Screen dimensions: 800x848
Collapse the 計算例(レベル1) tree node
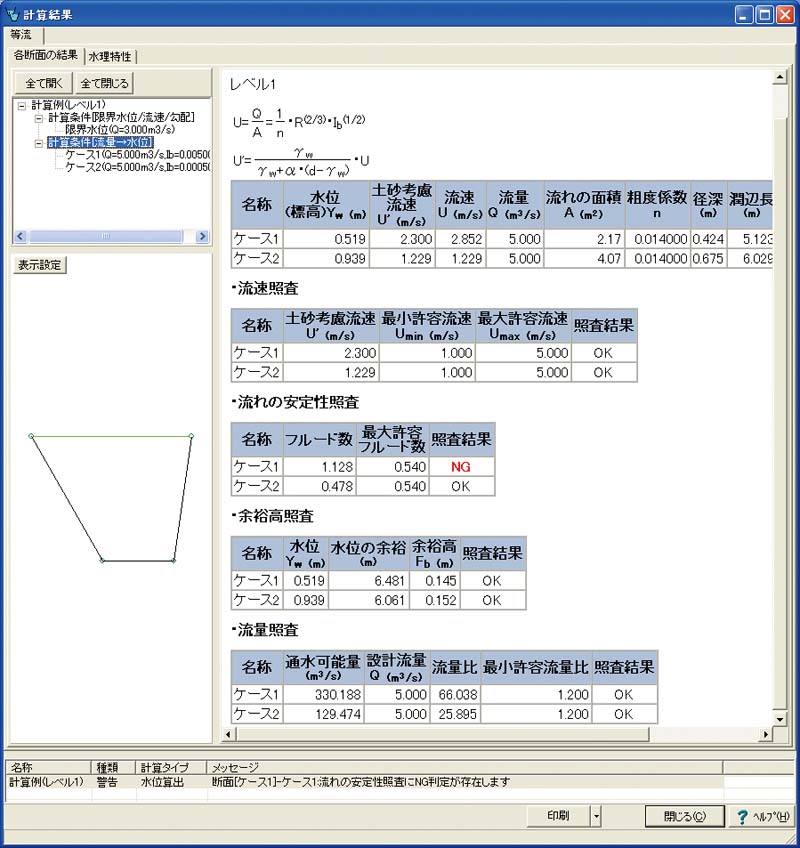tap(22, 106)
